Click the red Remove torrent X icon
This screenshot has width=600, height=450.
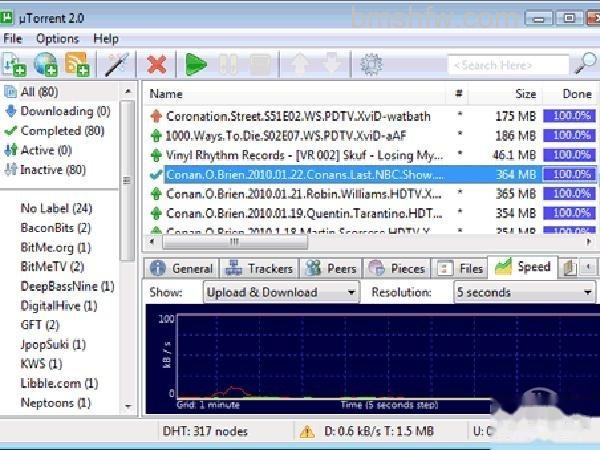(157, 64)
